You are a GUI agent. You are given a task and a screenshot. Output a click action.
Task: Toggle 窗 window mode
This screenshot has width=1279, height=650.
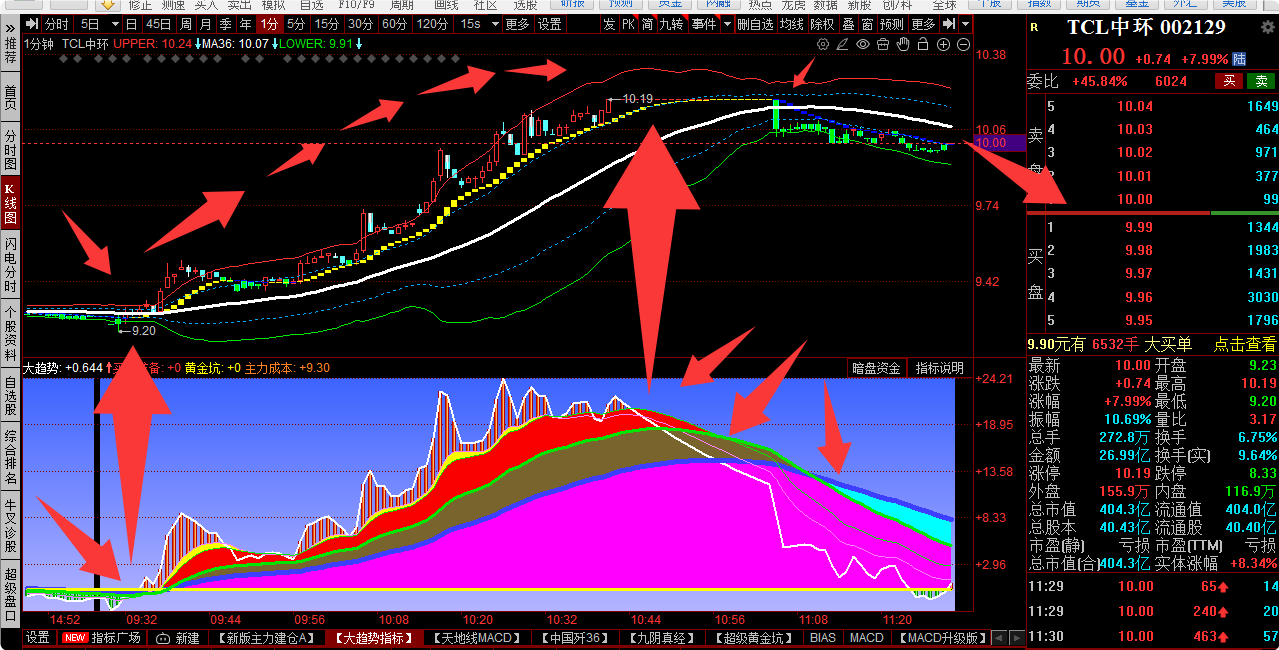click(867, 24)
